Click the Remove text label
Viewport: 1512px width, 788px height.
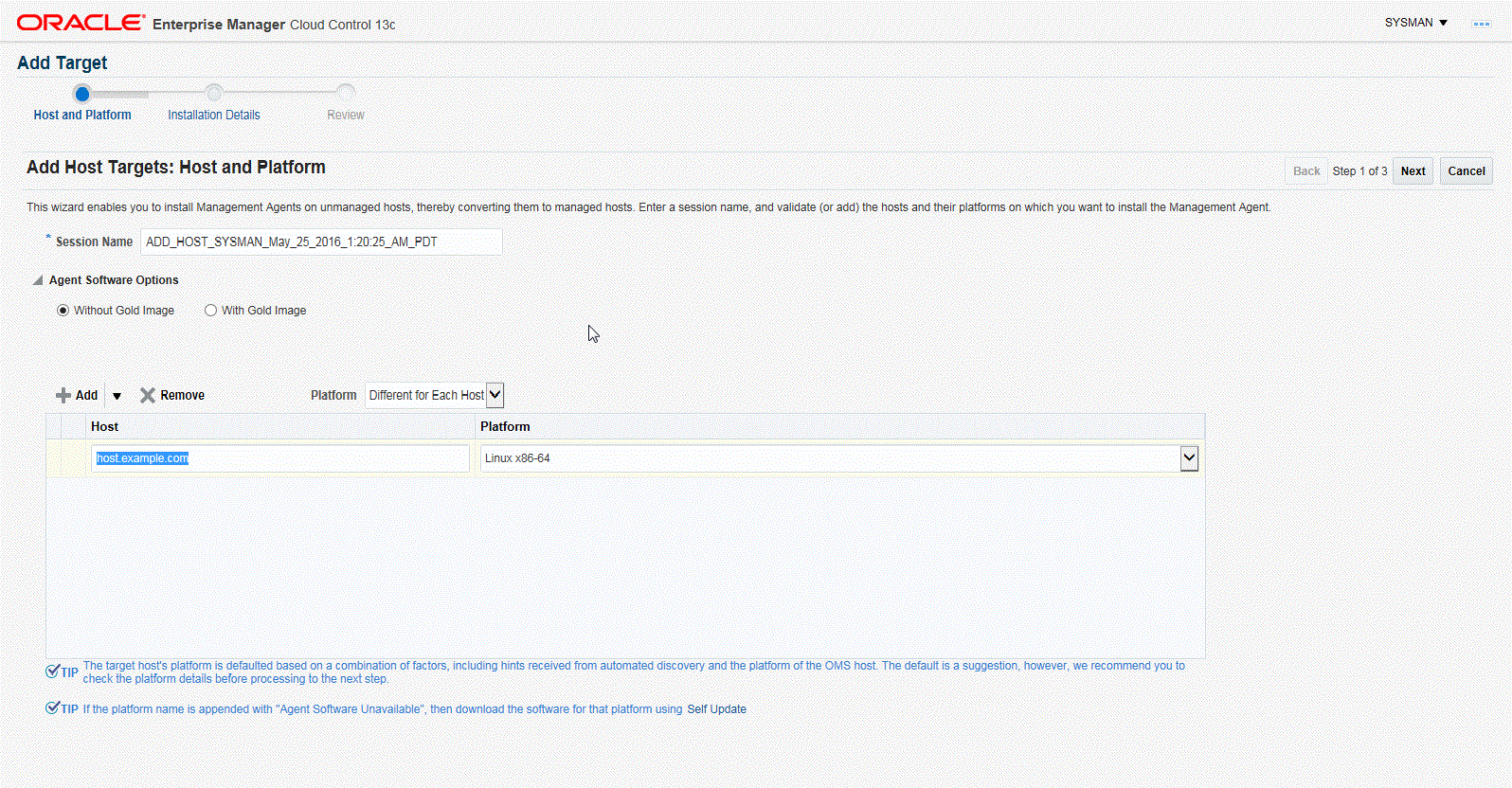(182, 396)
